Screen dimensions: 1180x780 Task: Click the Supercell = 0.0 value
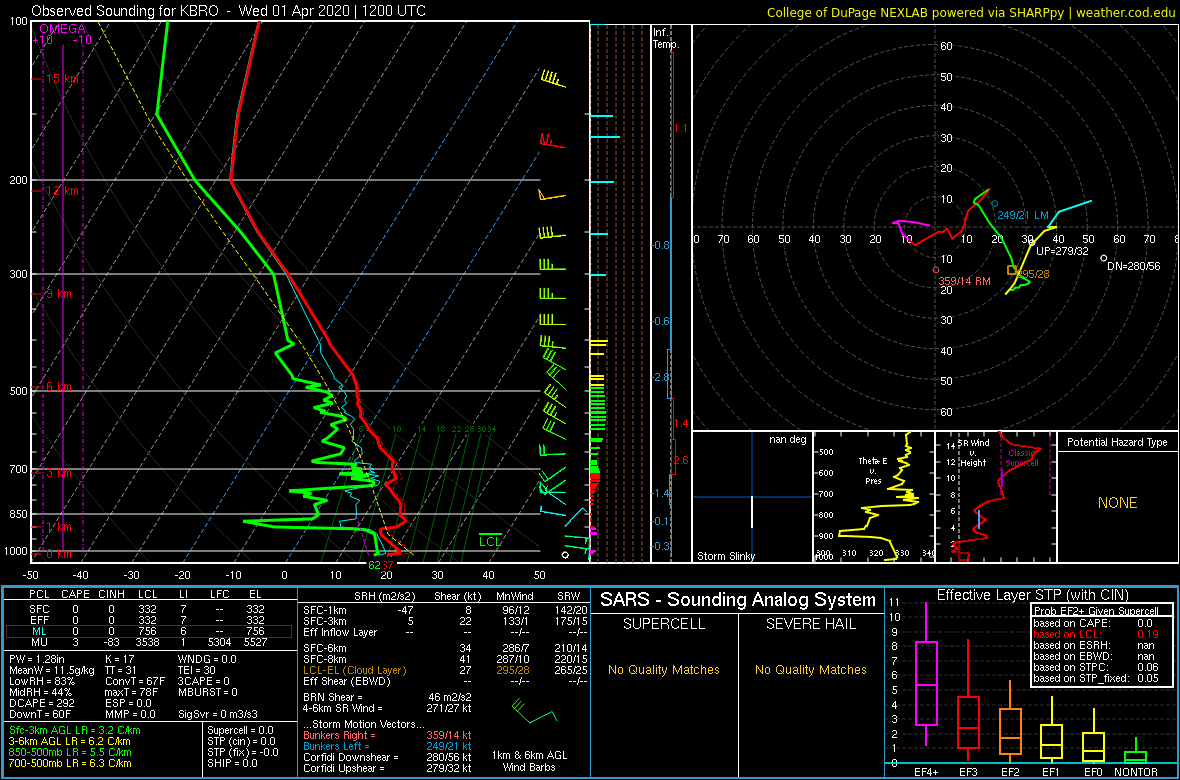click(242, 730)
